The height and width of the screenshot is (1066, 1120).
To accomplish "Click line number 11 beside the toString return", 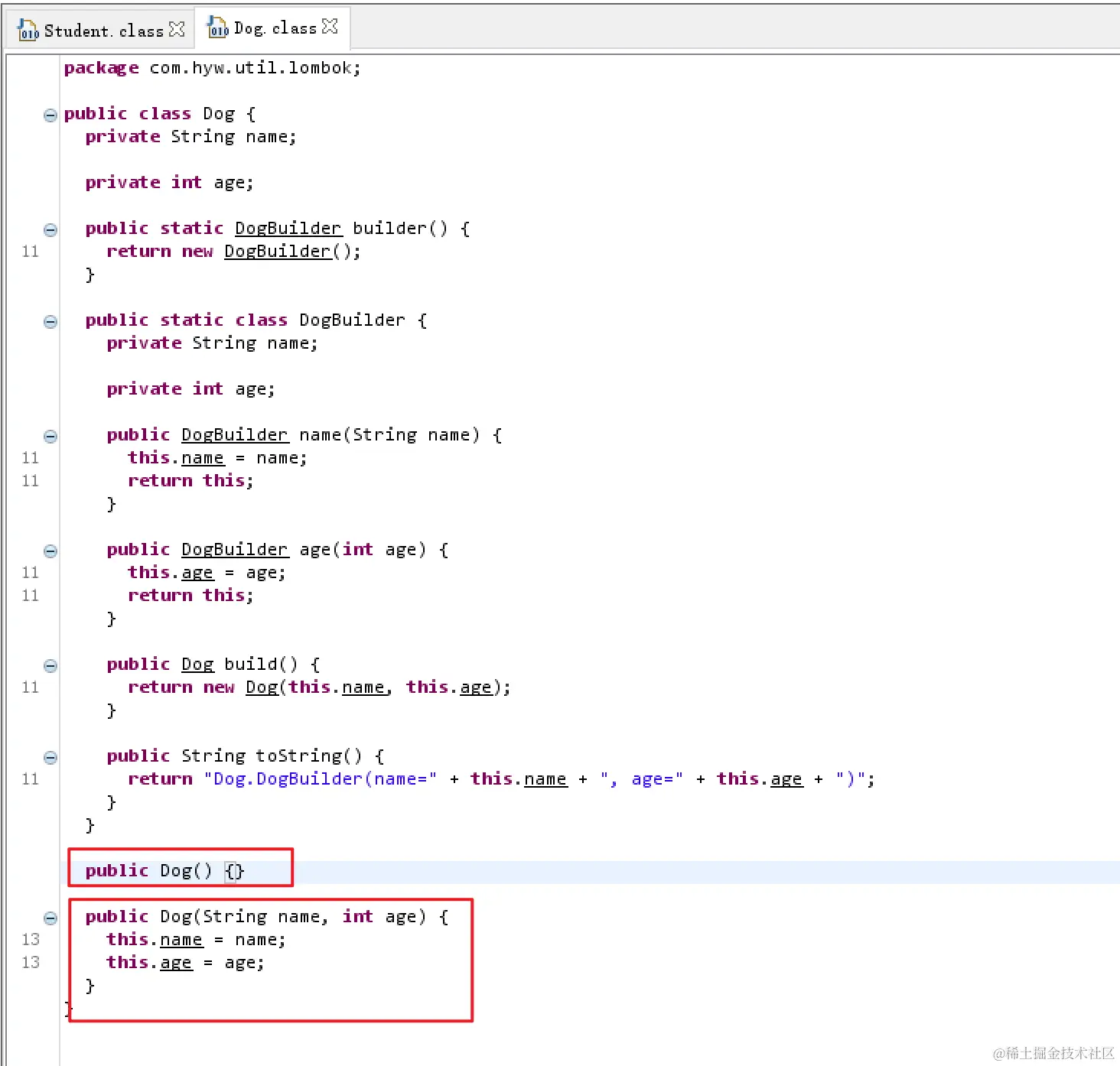I will pyautogui.click(x=31, y=779).
